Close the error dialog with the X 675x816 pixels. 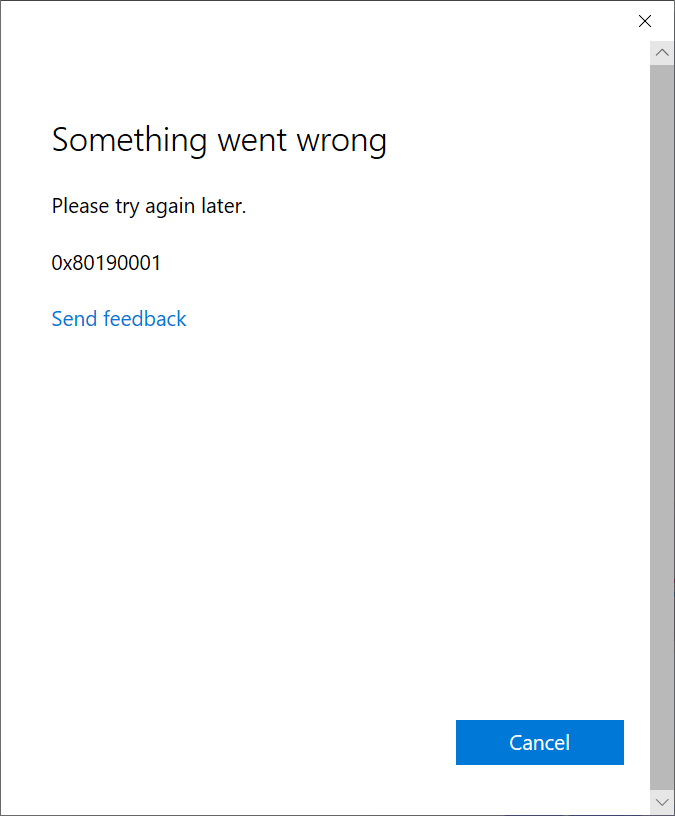(644, 21)
